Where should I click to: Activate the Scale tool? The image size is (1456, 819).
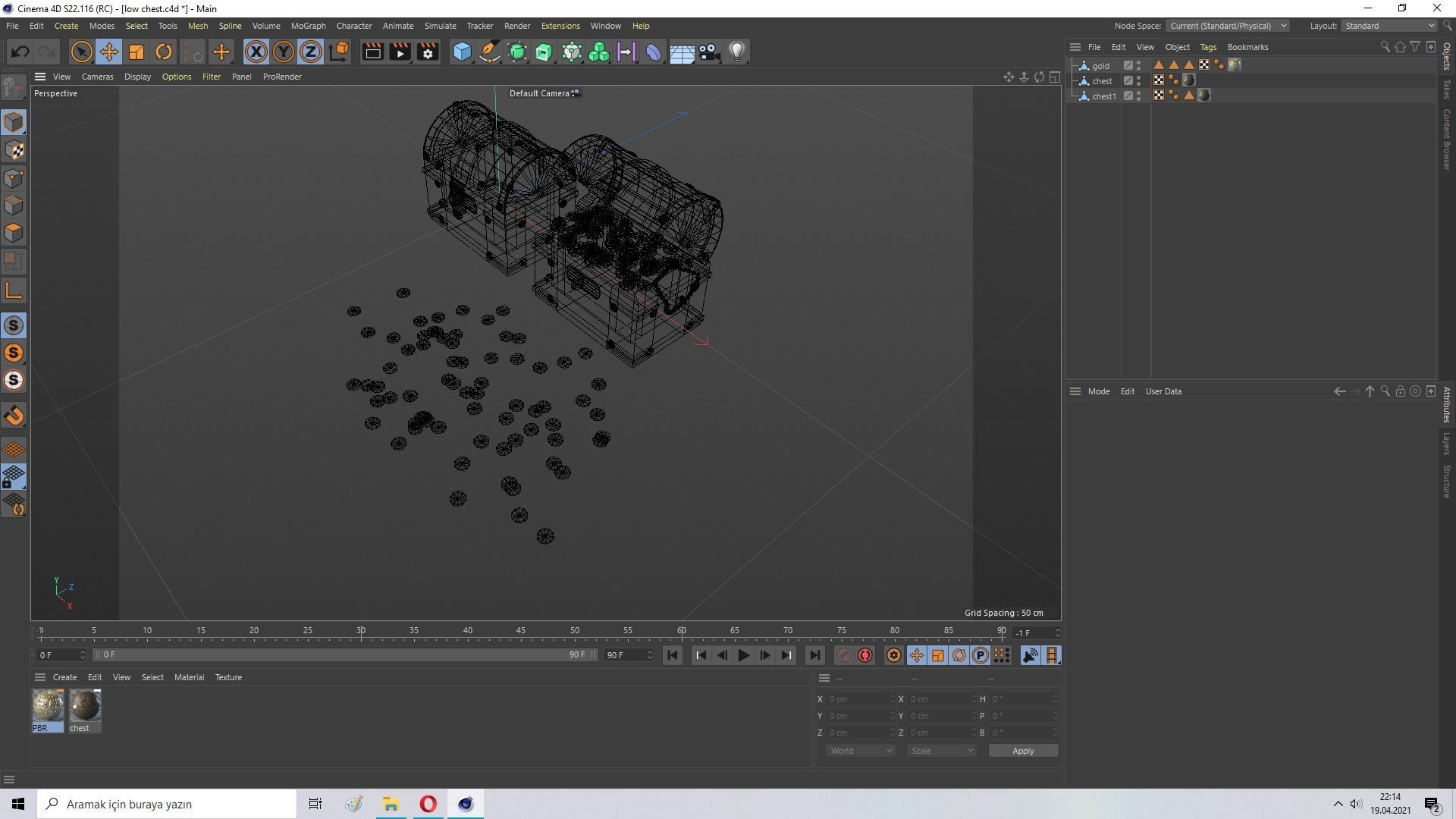tap(136, 52)
